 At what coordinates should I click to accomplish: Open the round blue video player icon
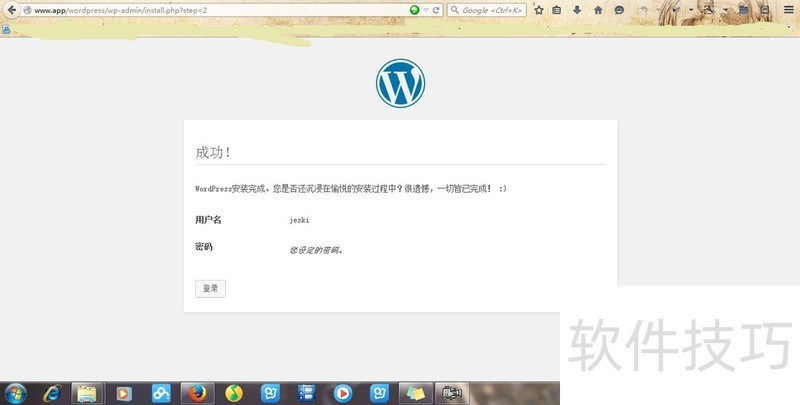coord(343,393)
